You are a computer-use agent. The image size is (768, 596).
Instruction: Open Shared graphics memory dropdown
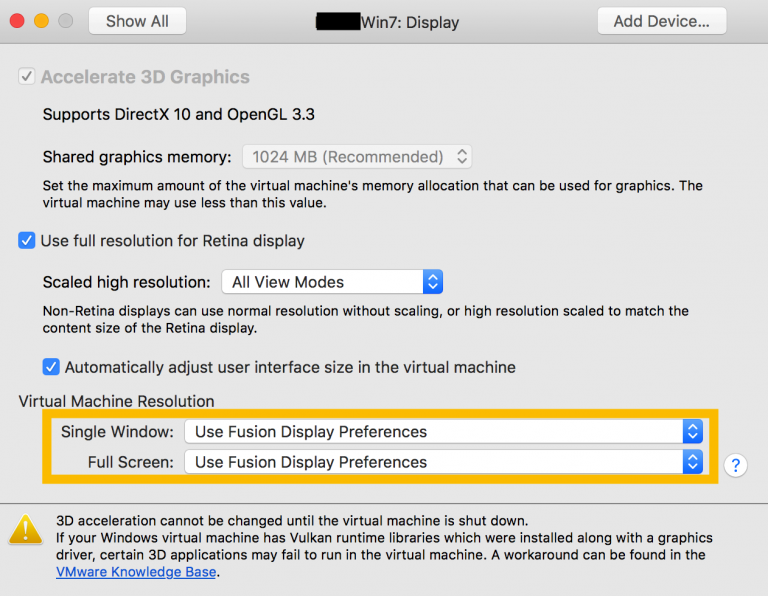coord(357,157)
